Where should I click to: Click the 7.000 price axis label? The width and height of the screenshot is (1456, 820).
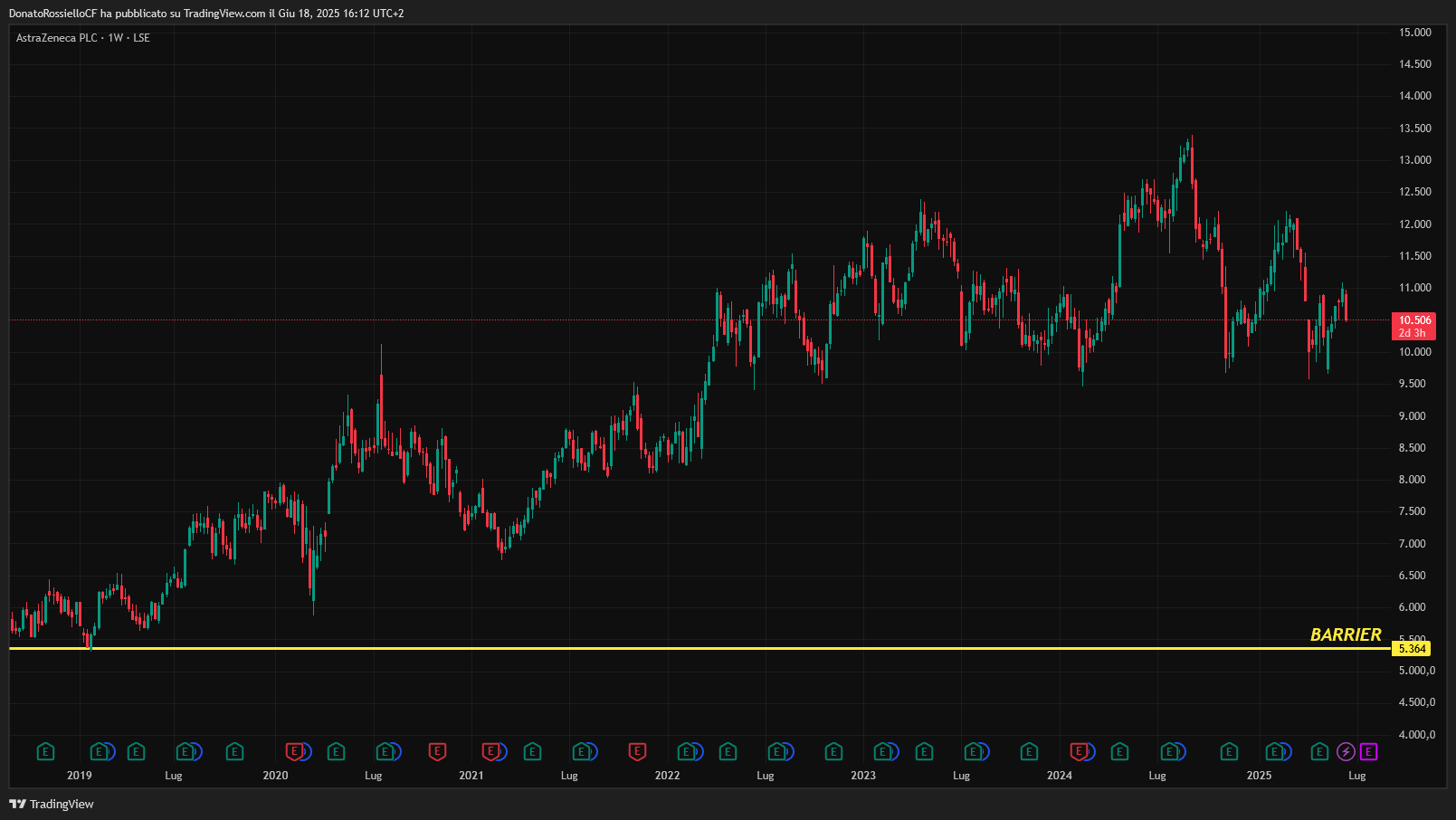(x=1413, y=544)
